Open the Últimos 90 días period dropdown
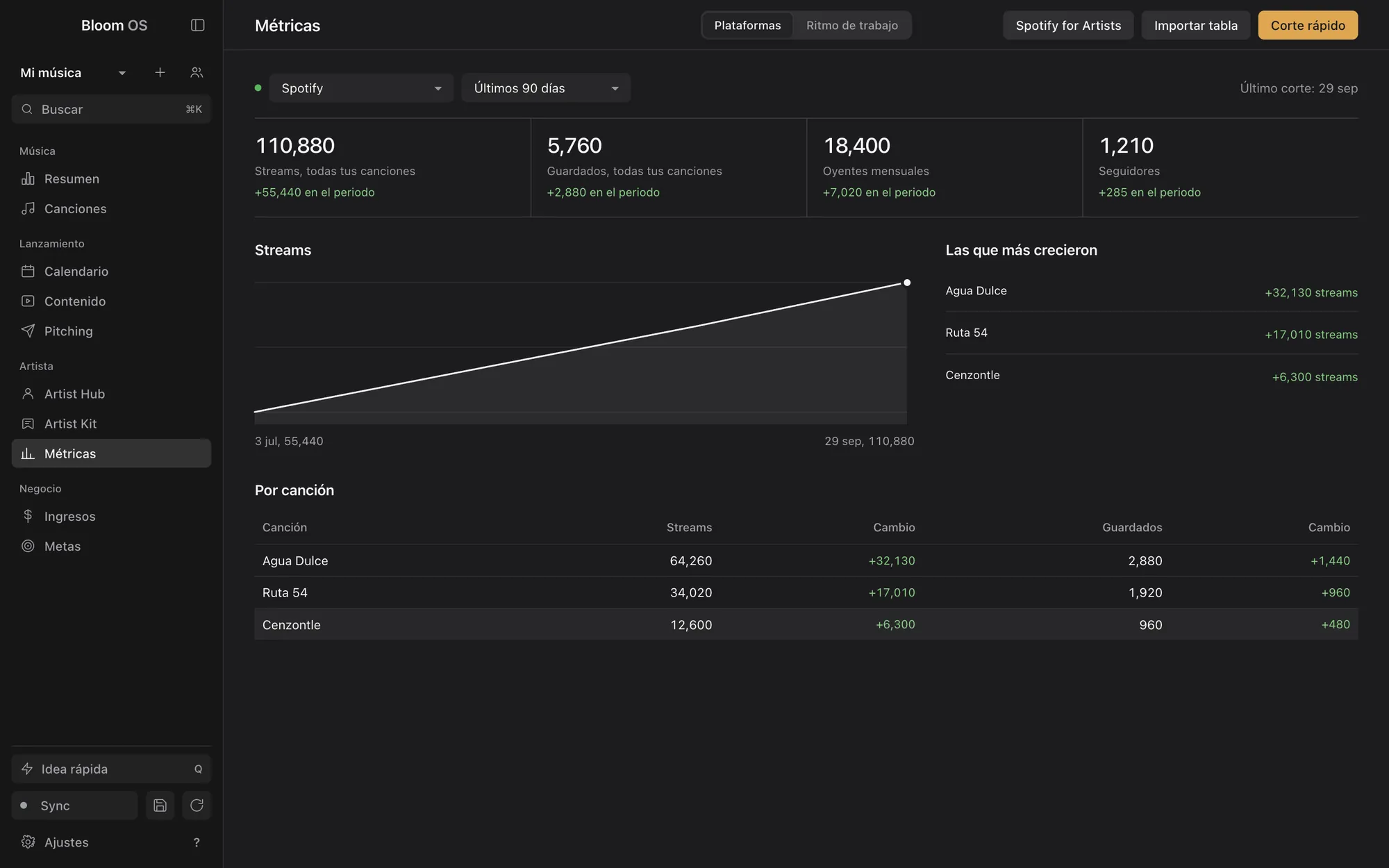The width and height of the screenshot is (1389, 868). tap(546, 88)
